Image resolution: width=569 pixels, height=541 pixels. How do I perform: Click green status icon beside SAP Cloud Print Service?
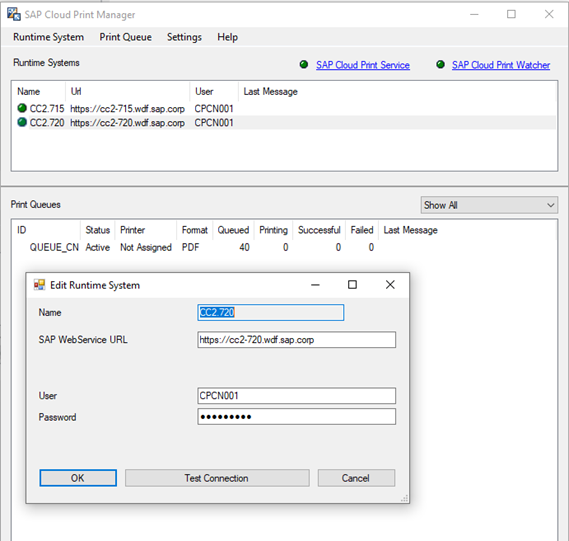304,65
